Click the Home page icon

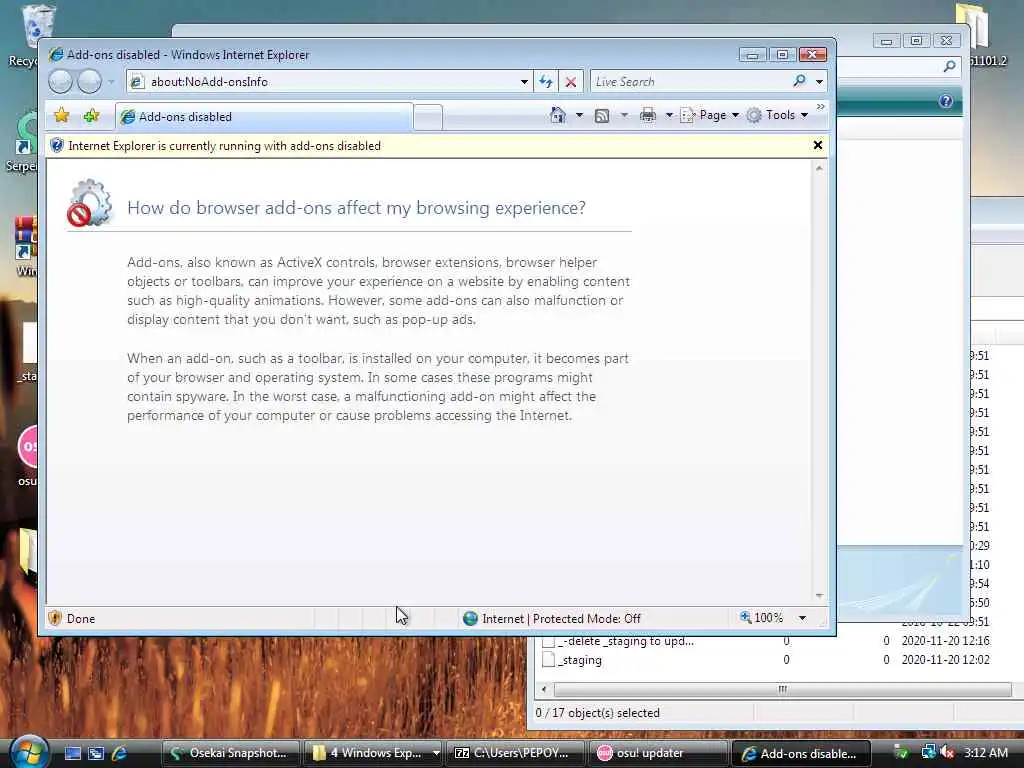558,115
